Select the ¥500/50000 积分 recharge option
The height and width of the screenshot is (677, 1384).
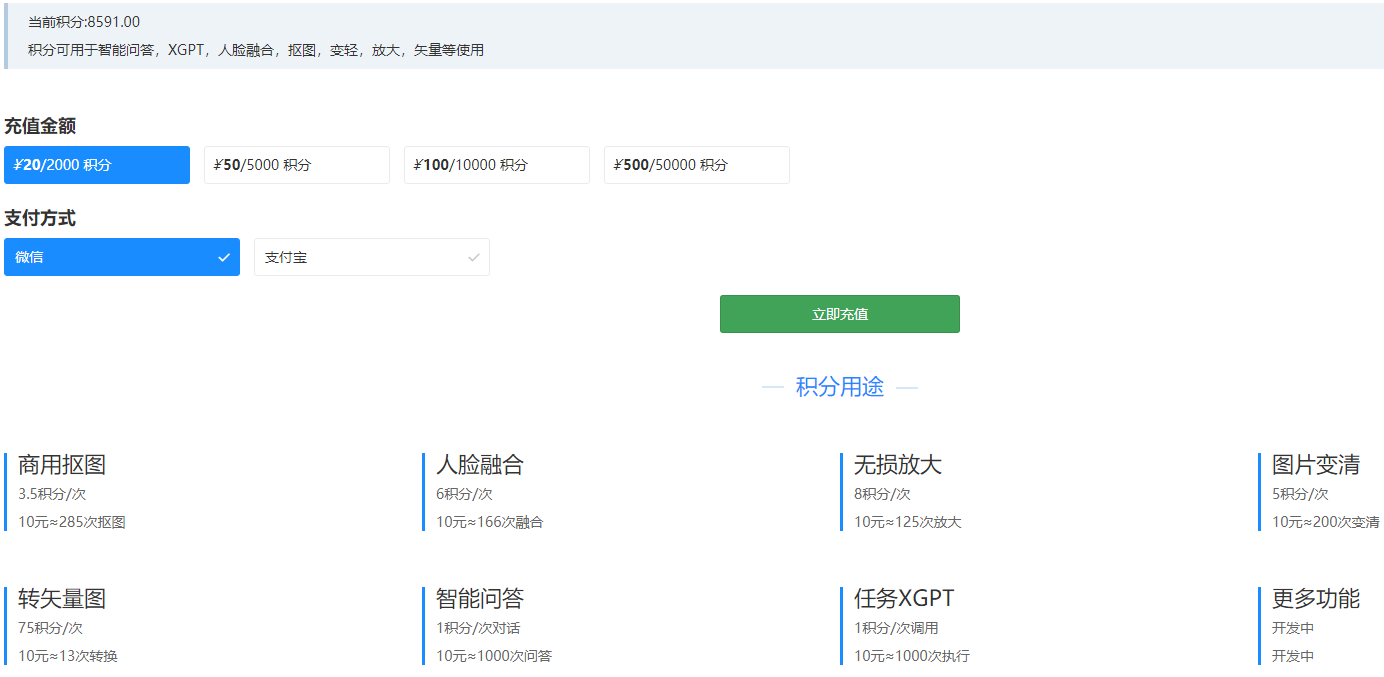(x=696, y=165)
